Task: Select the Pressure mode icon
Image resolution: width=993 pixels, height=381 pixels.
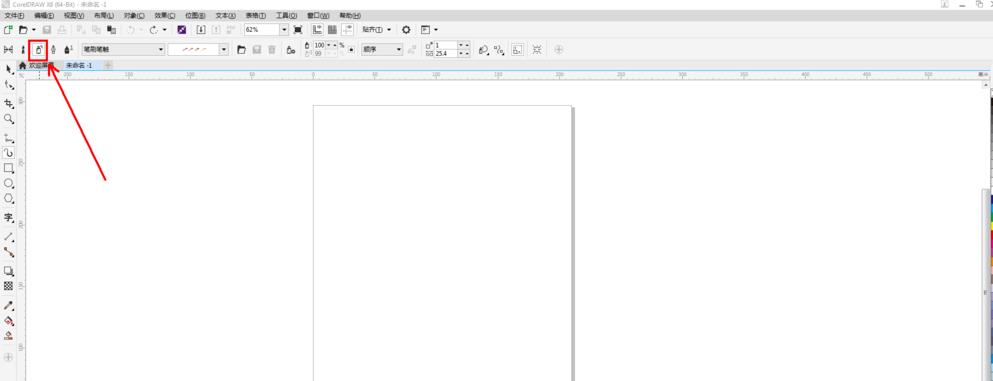Action: [x=68, y=49]
